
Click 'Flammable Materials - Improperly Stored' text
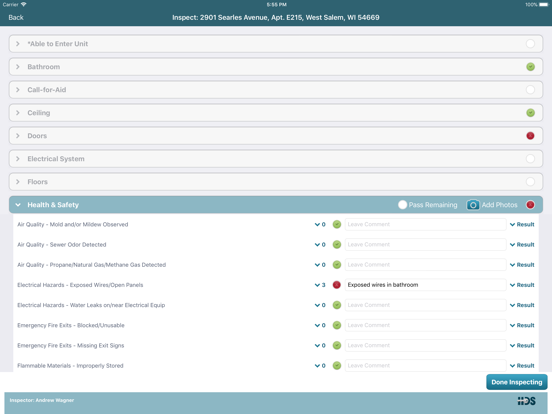70,365
